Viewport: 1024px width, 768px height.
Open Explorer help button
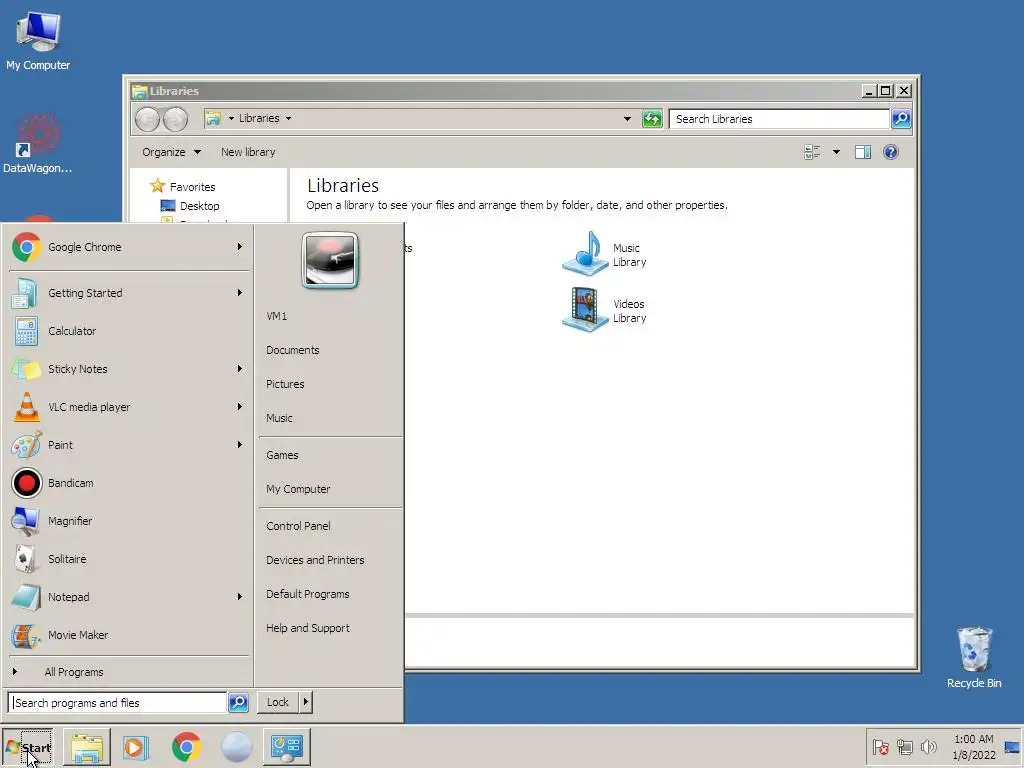point(891,152)
